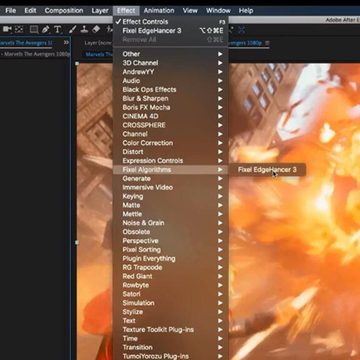This screenshot has width=360, height=360.
Task: Open the Rowbyte category
Action: [170, 285]
